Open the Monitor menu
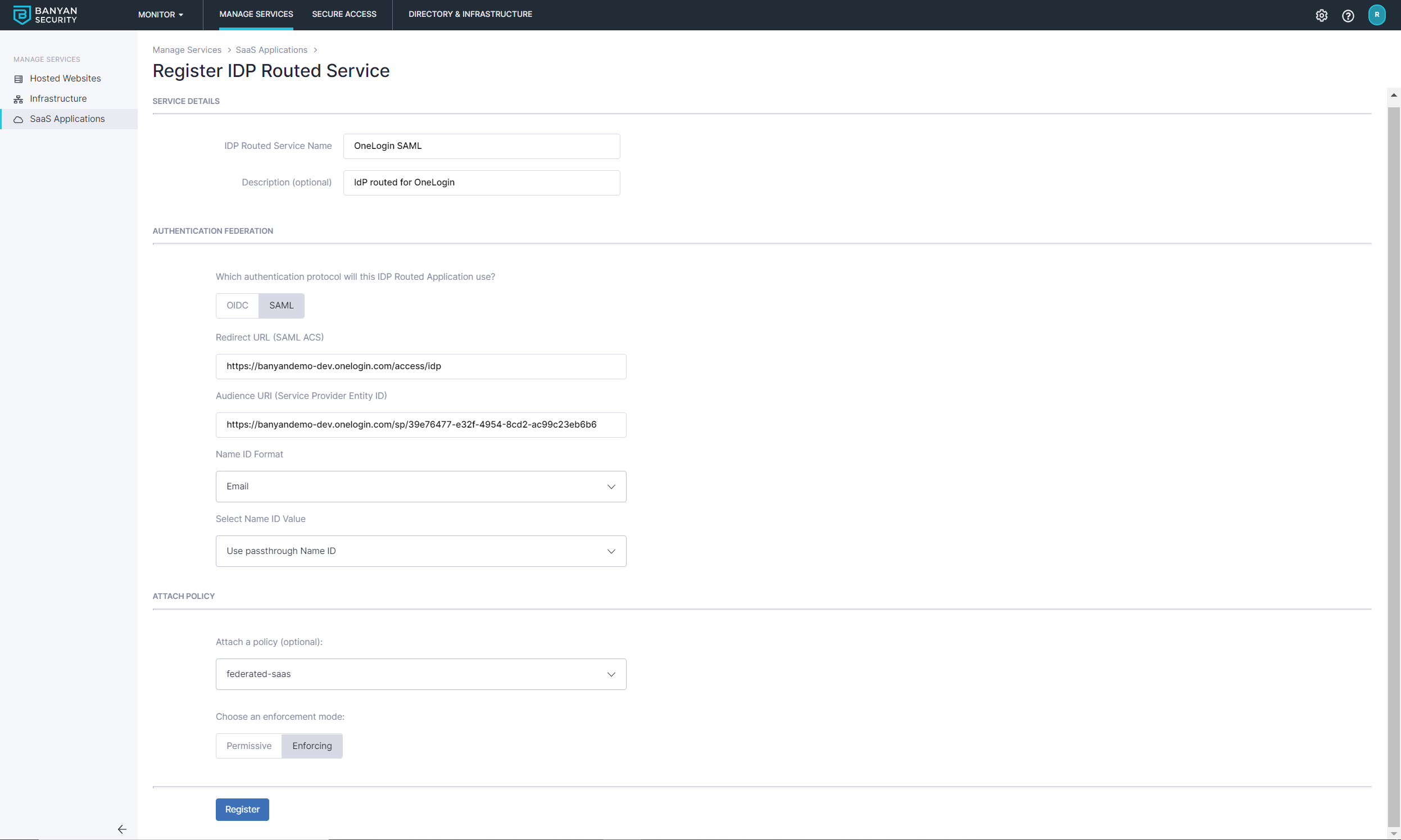The height and width of the screenshot is (840, 1401). pyautogui.click(x=160, y=15)
